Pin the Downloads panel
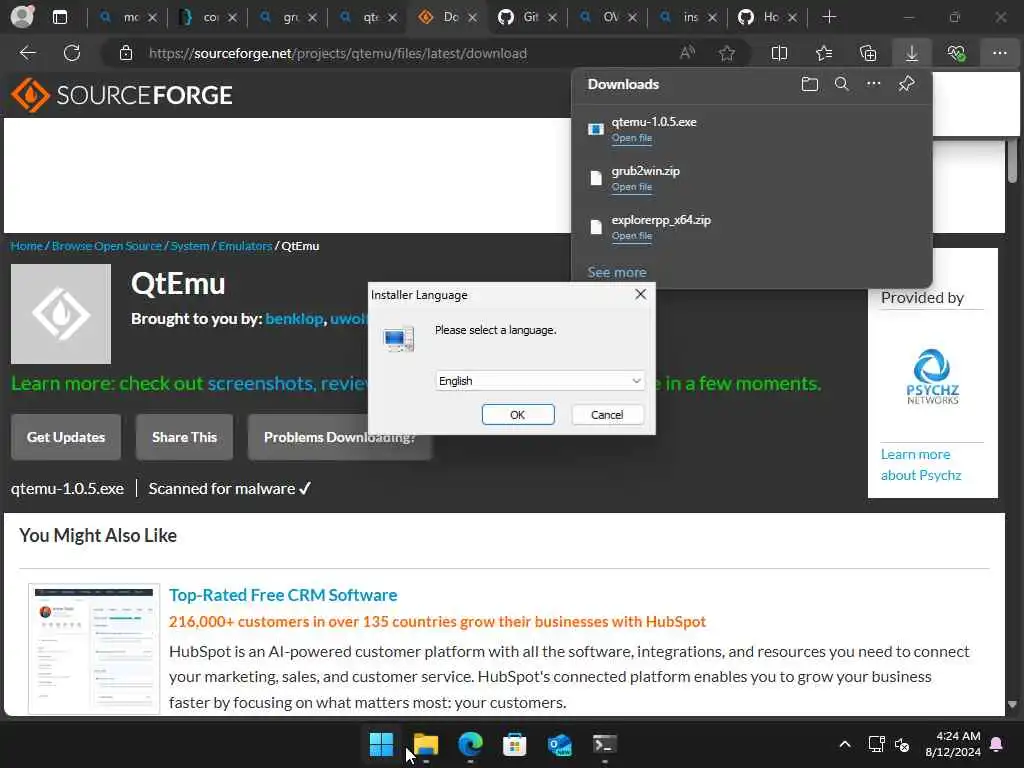This screenshot has width=1024, height=768. pos(906,84)
